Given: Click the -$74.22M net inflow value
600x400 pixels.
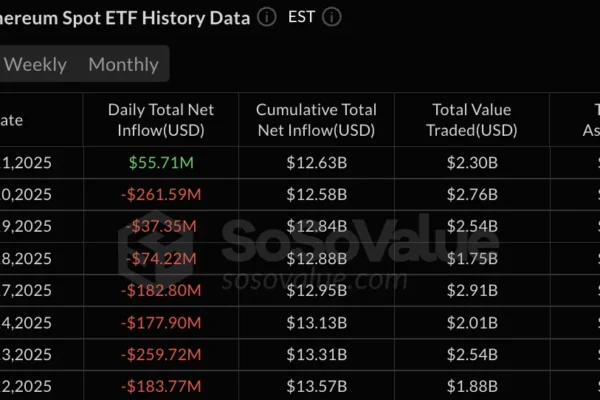Looking at the screenshot, I should pos(161,258).
